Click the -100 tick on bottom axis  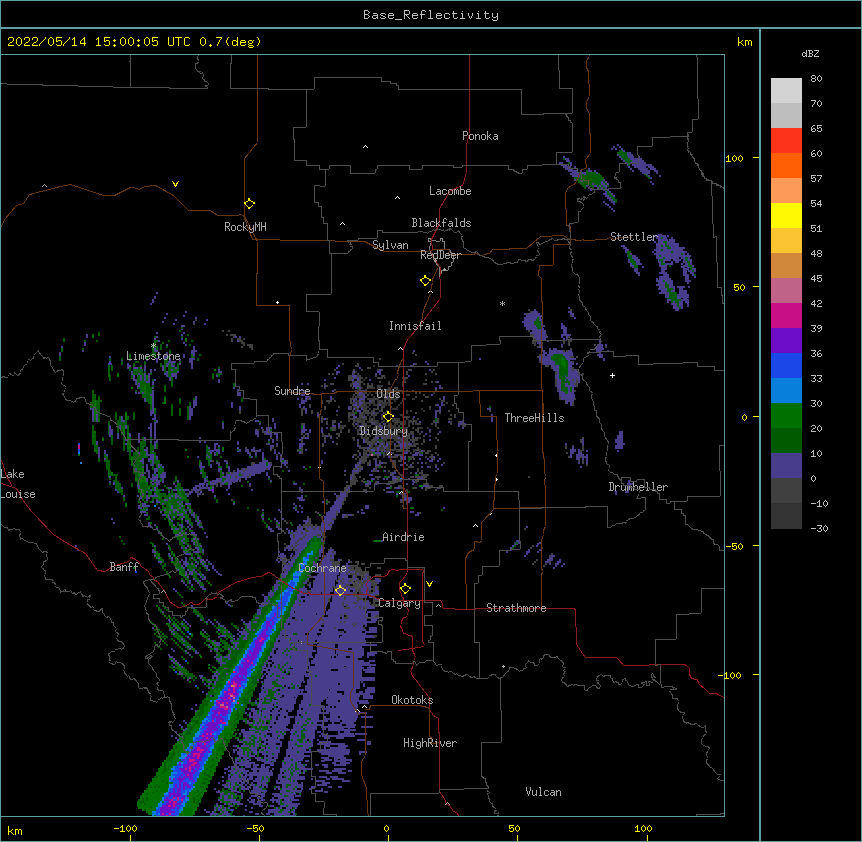pos(125,828)
